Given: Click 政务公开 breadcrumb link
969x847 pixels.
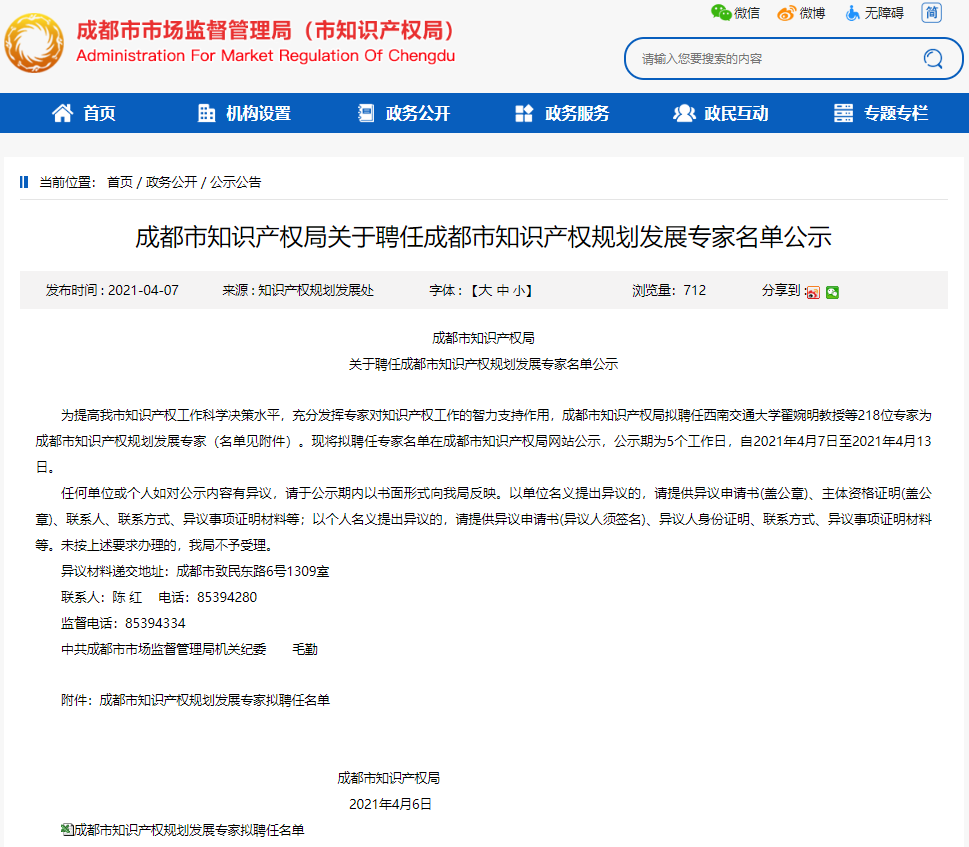Looking at the screenshot, I should pyautogui.click(x=172, y=182).
